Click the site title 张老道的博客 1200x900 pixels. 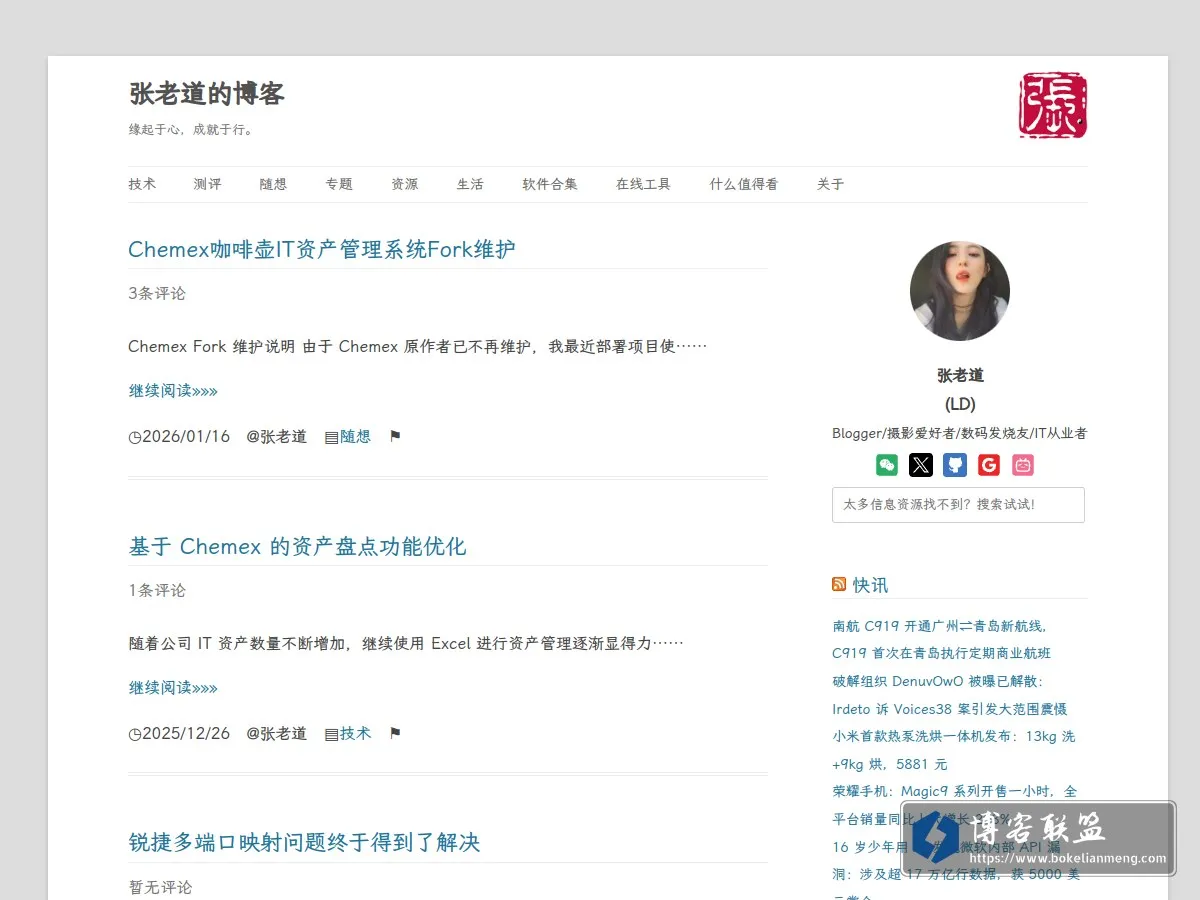coord(207,94)
